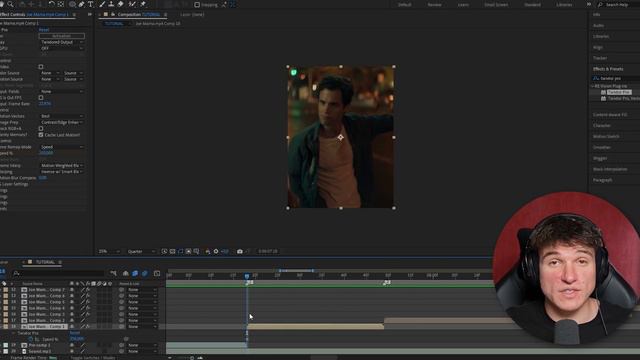The height and width of the screenshot is (360, 640).
Task: Open the graph editor in timeline
Action: [157, 273]
